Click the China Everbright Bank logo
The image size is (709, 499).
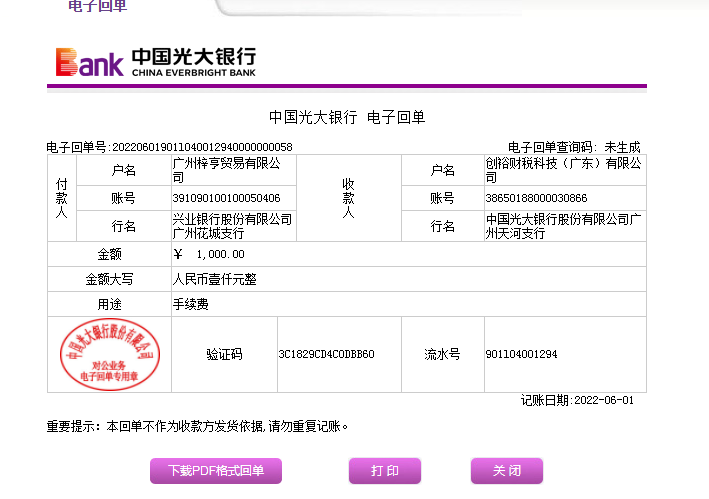tap(155, 61)
